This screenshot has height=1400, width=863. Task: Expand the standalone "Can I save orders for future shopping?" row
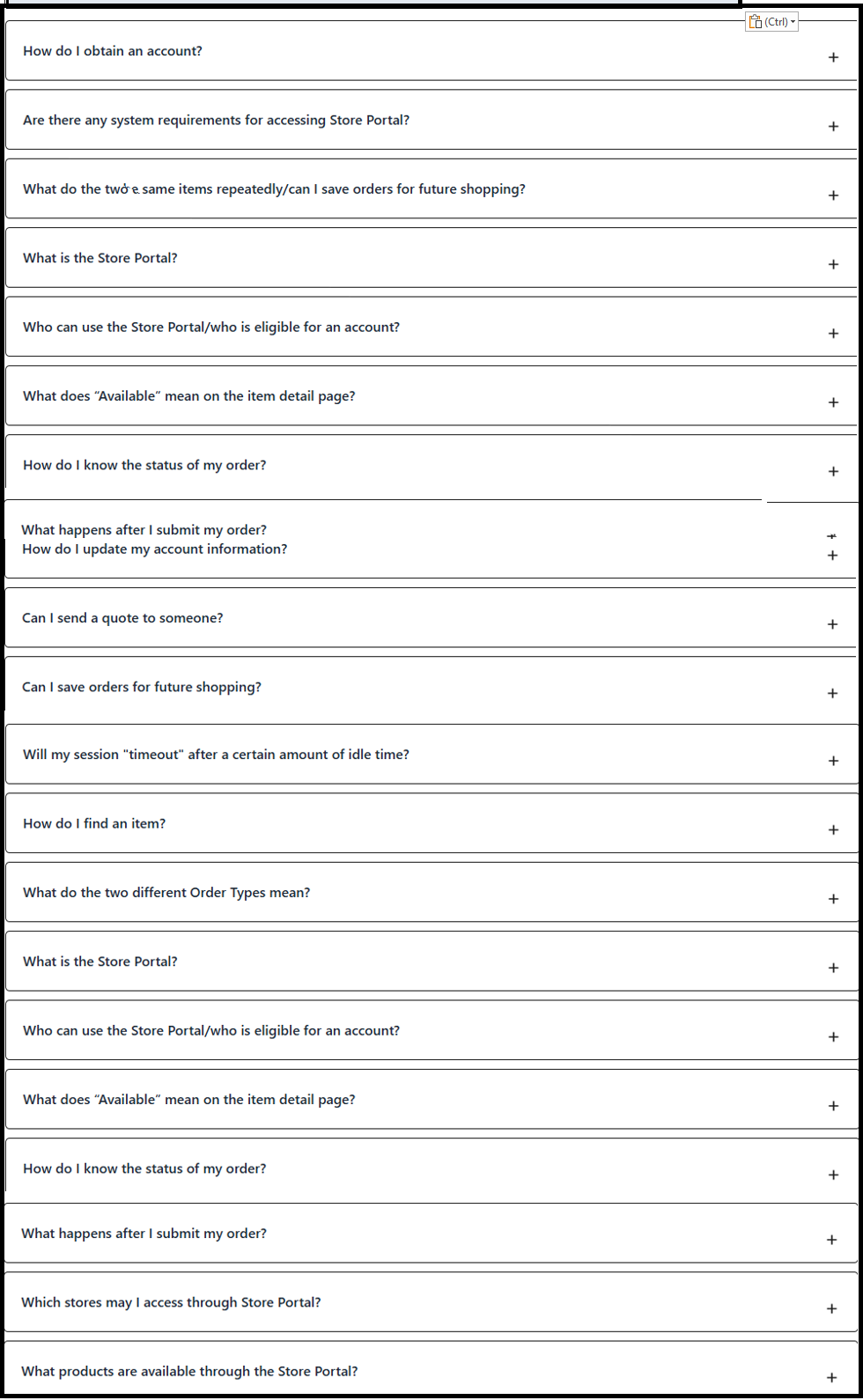click(832, 694)
